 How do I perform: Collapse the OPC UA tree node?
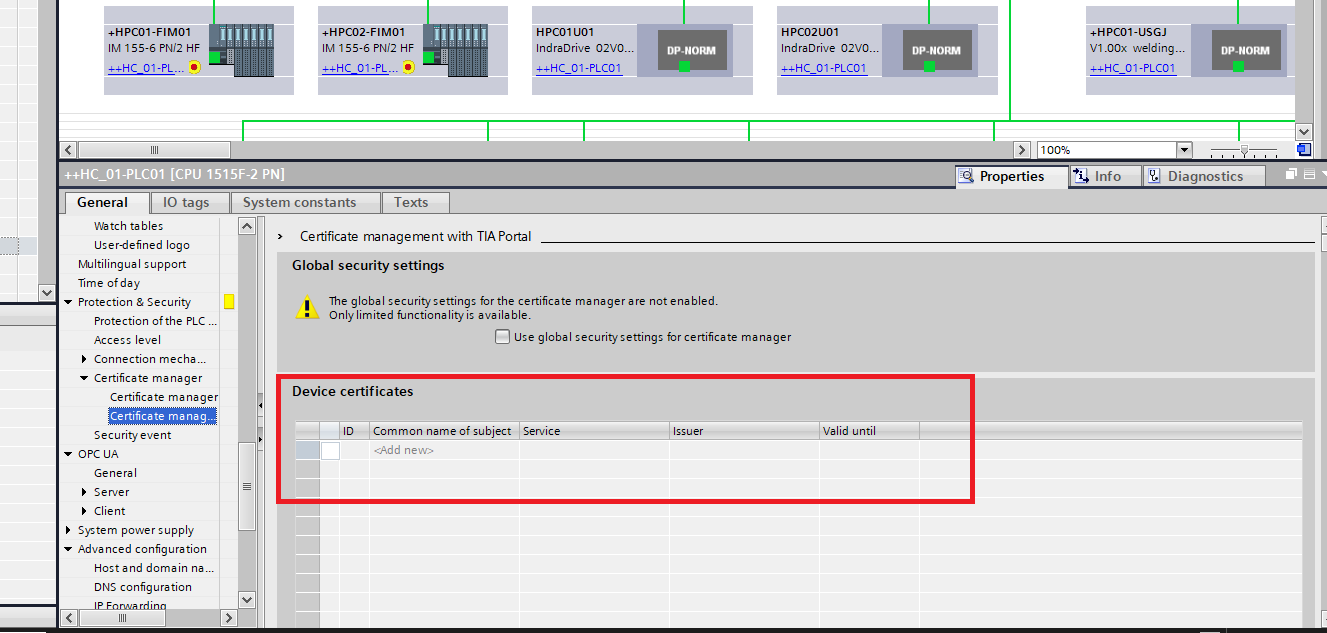[x=68, y=454]
